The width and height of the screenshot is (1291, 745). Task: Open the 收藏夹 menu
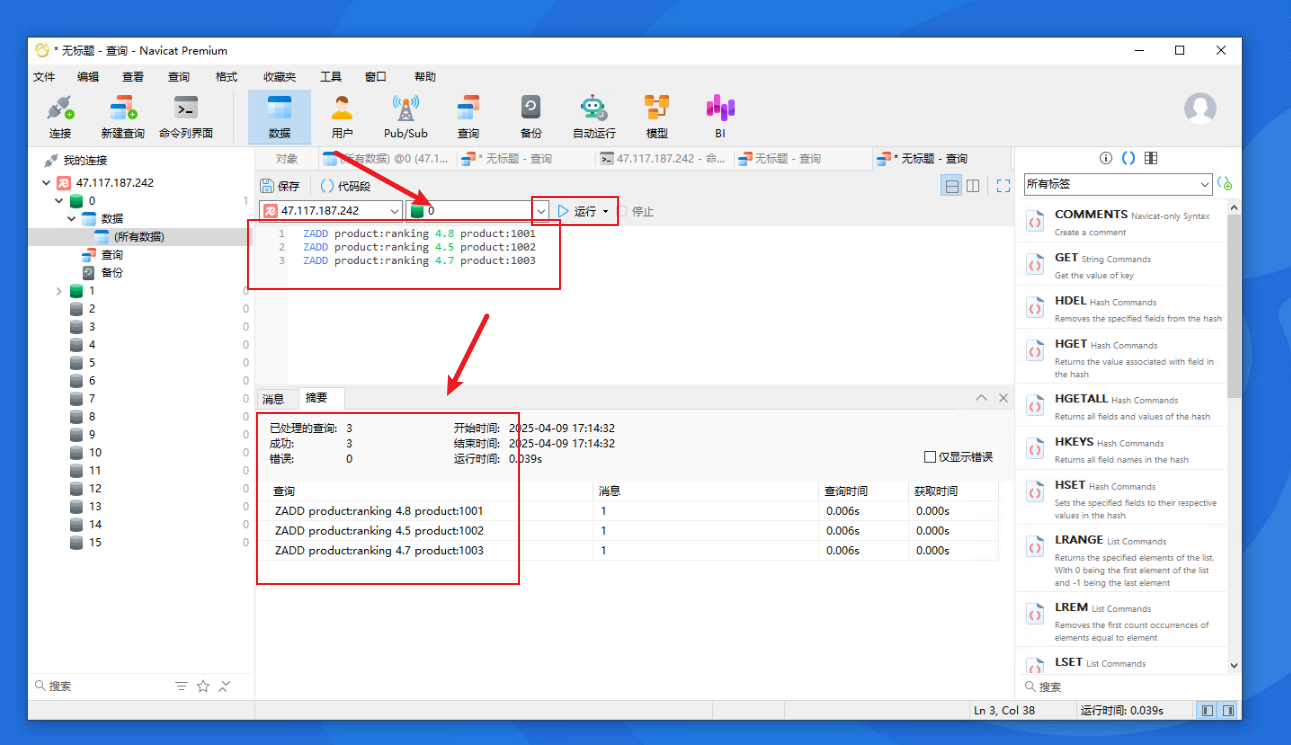pyautogui.click(x=280, y=77)
